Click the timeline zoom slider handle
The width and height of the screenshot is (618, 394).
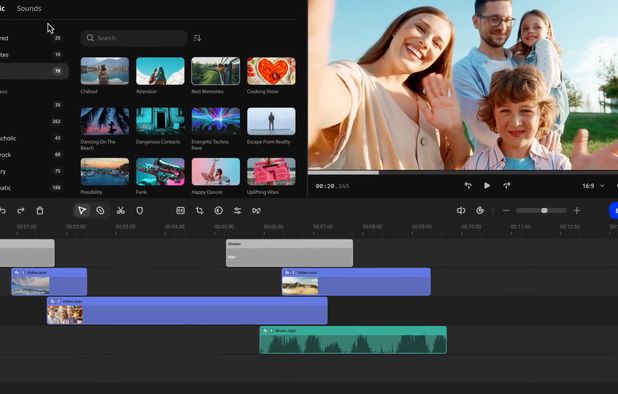point(544,210)
